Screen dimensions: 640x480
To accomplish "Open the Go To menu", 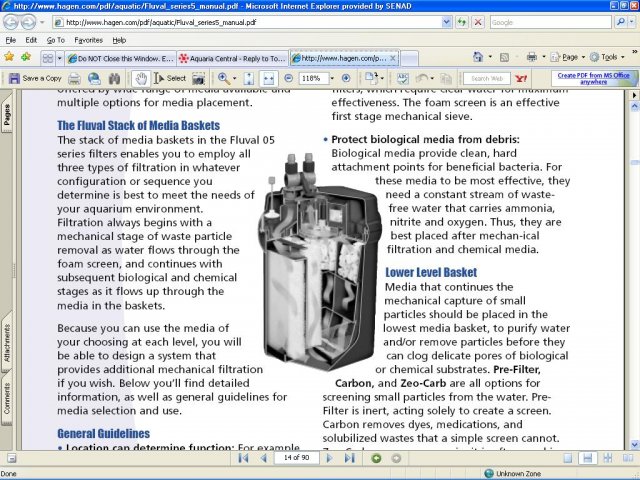I will click(x=56, y=40).
